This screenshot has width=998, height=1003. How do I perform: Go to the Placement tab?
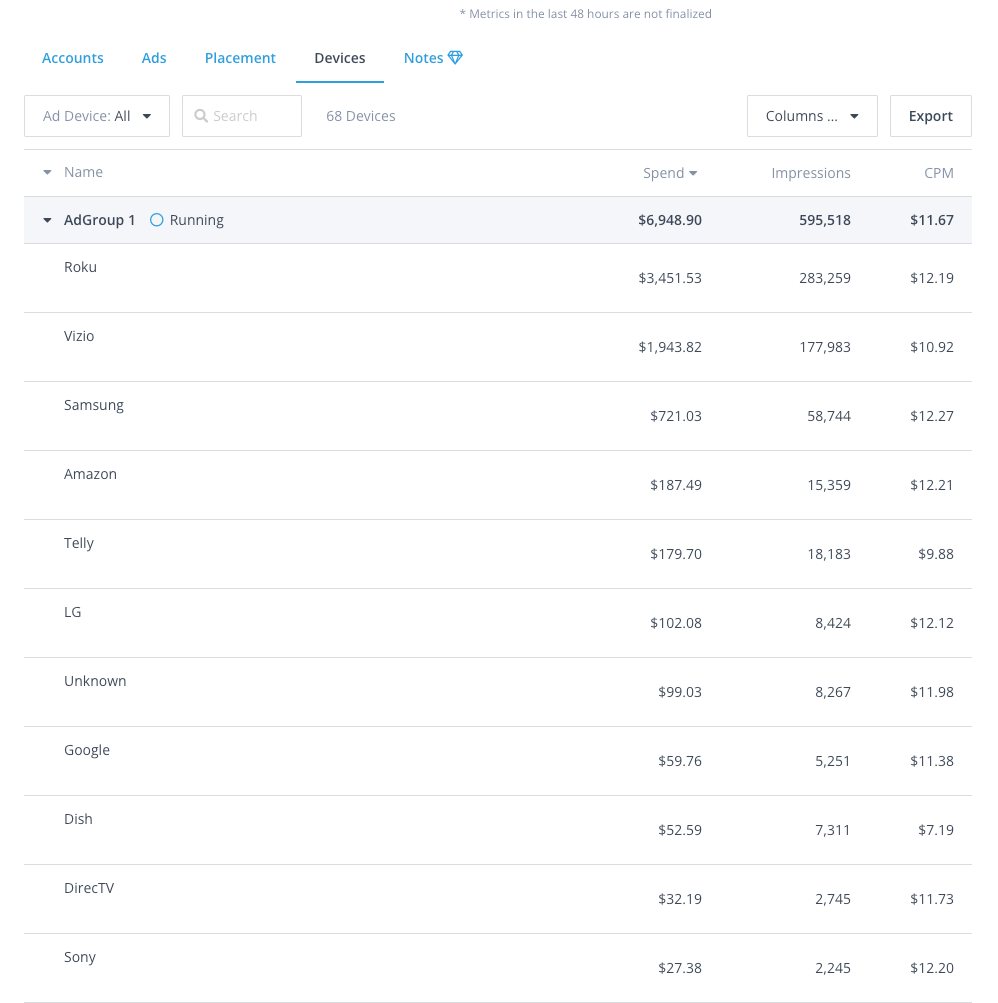point(240,58)
